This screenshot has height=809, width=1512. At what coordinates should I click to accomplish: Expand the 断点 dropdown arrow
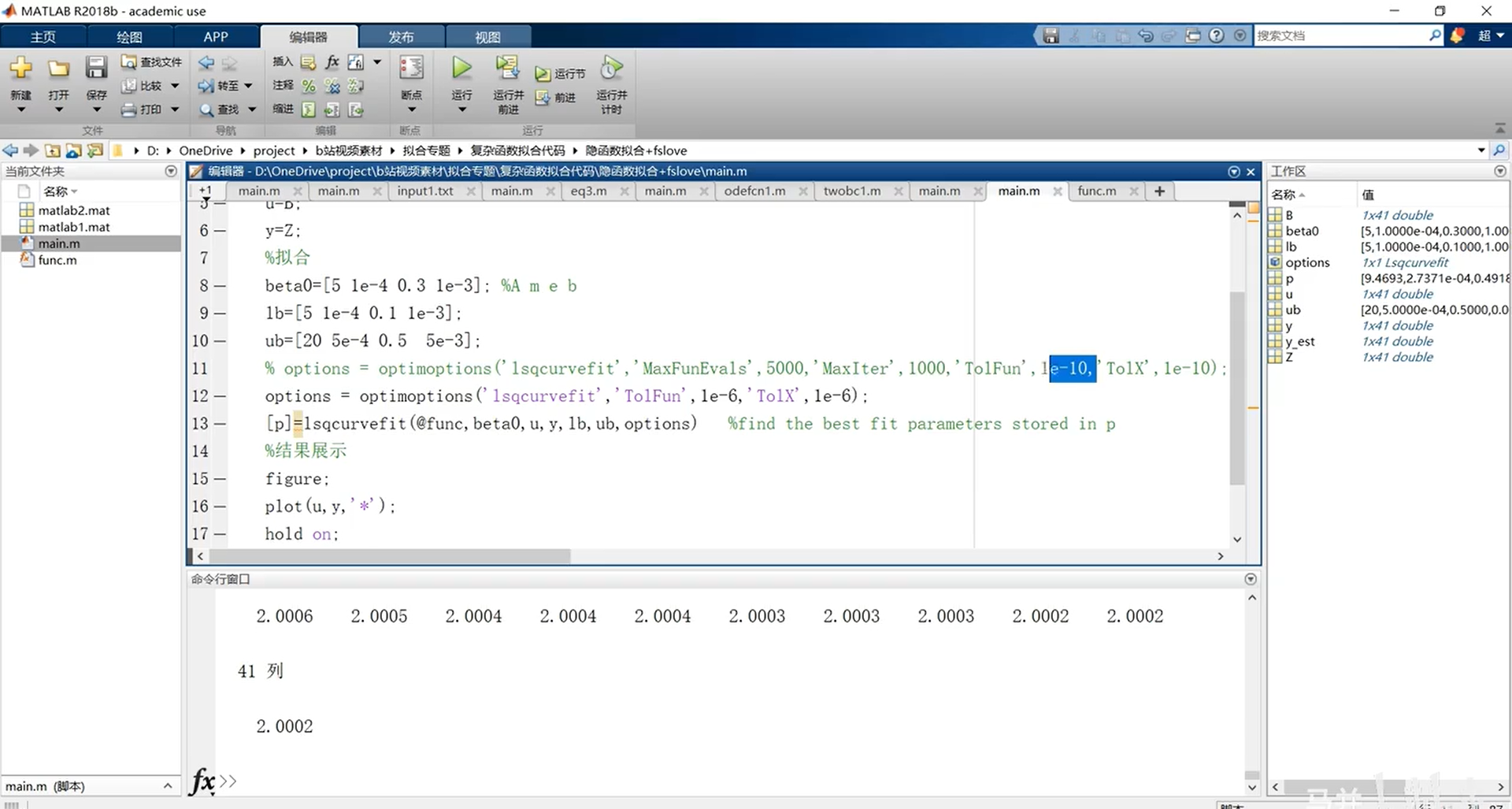coord(411,109)
